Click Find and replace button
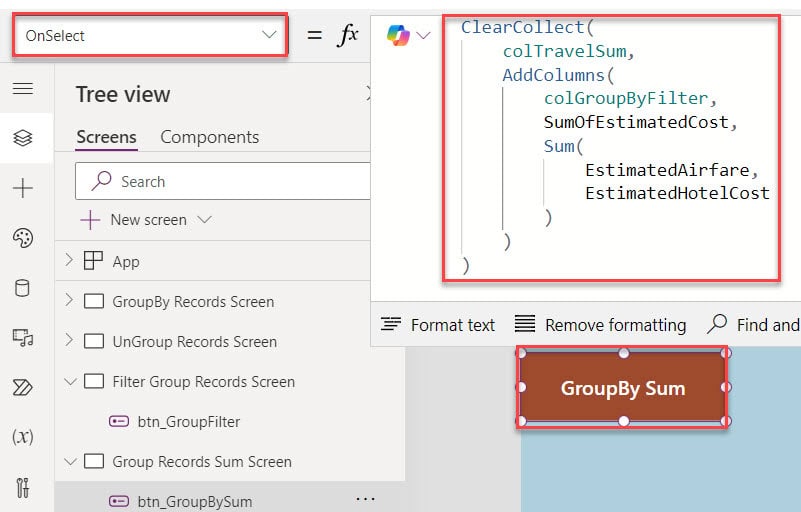Screen dimensions: 801x512 point(753,324)
